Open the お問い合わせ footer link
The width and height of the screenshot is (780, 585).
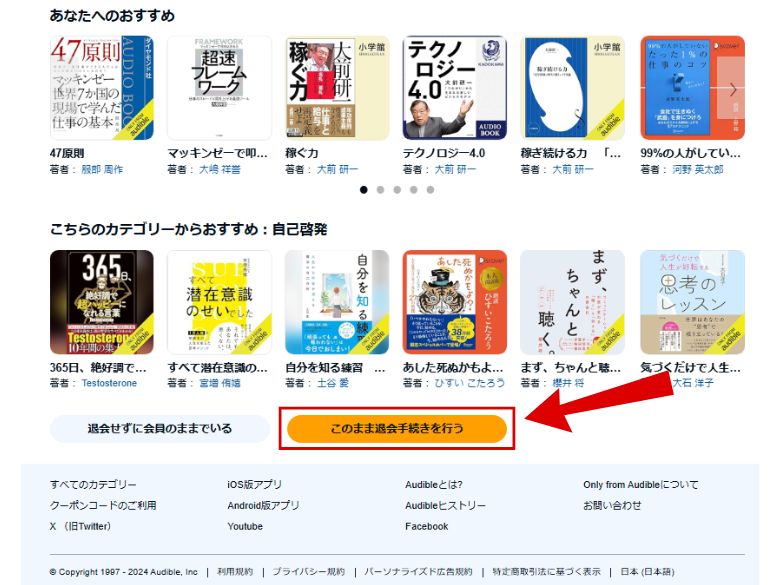point(612,505)
